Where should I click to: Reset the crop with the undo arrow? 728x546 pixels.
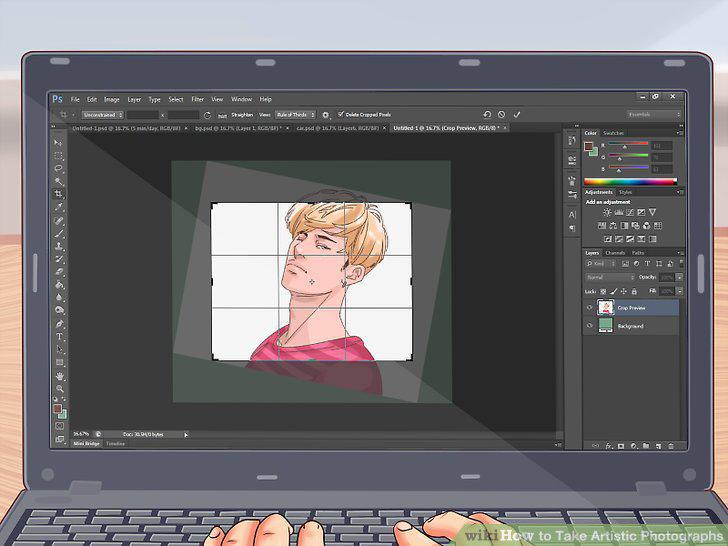(487, 114)
